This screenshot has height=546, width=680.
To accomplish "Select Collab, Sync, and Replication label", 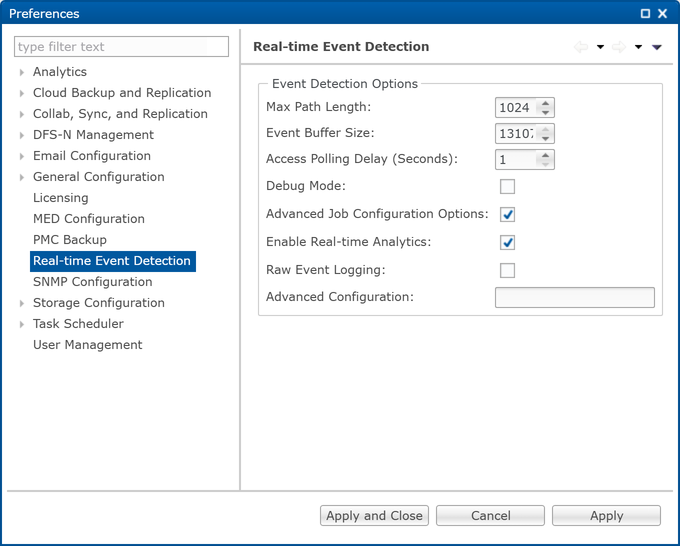I will [x=120, y=114].
